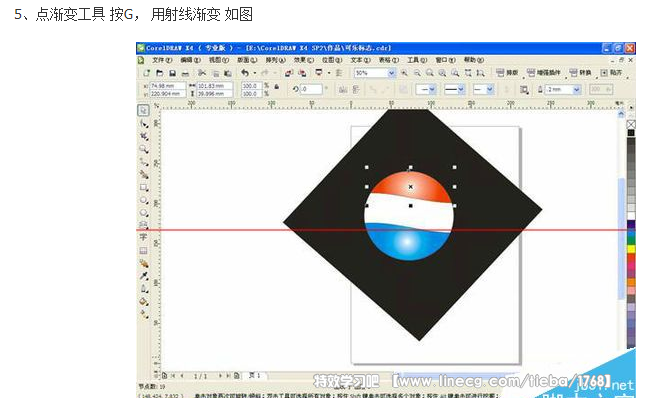Open the 文件 (File) menu

coord(162,60)
